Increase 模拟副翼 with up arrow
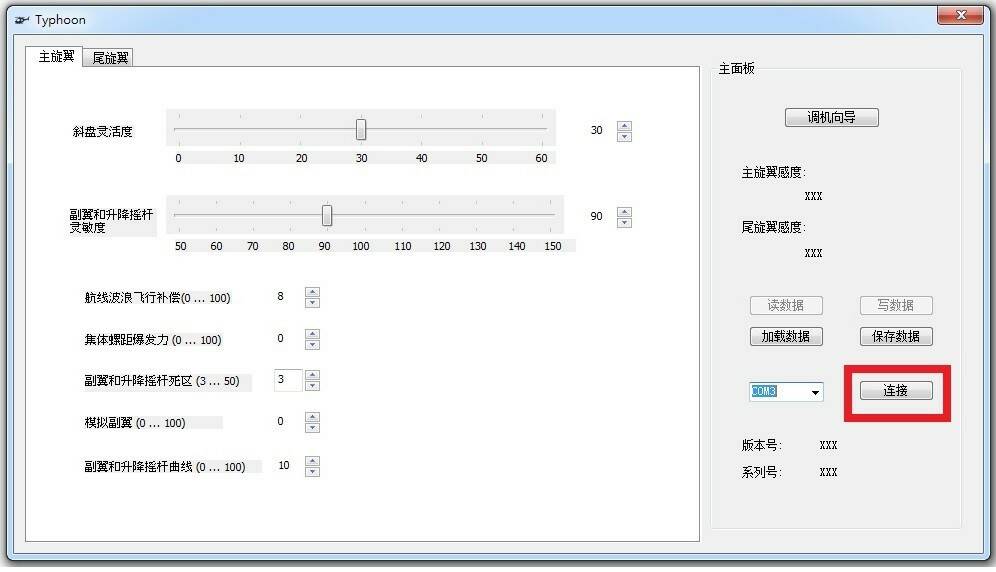Viewport: 996px width, 572px height. (x=312, y=417)
